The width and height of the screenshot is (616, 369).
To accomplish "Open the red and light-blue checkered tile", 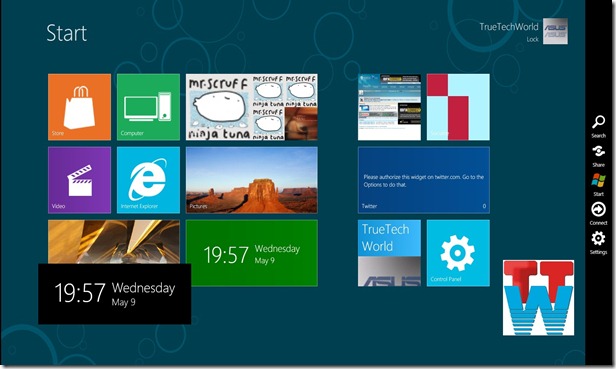I will pos(458,107).
